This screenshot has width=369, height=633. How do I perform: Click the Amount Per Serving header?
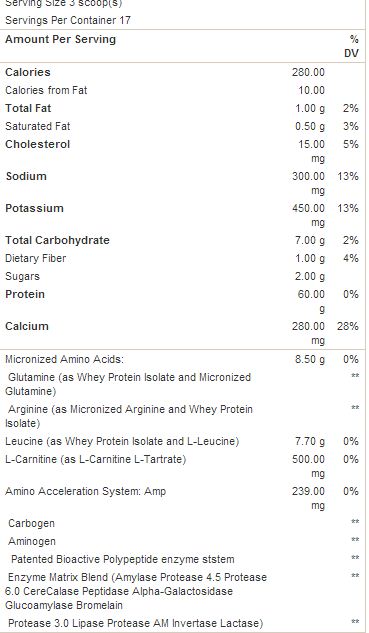(60, 39)
